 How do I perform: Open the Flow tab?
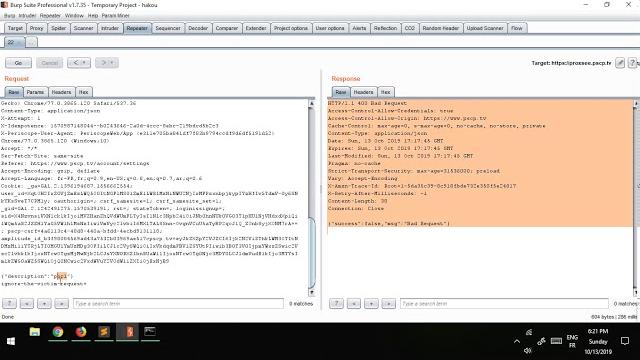click(517, 28)
